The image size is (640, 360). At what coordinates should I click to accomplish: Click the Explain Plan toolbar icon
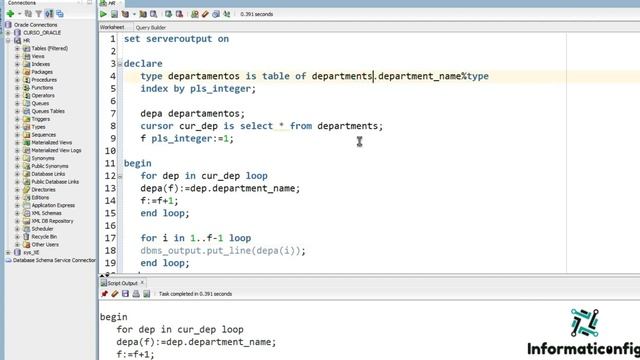(x=125, y=14)
